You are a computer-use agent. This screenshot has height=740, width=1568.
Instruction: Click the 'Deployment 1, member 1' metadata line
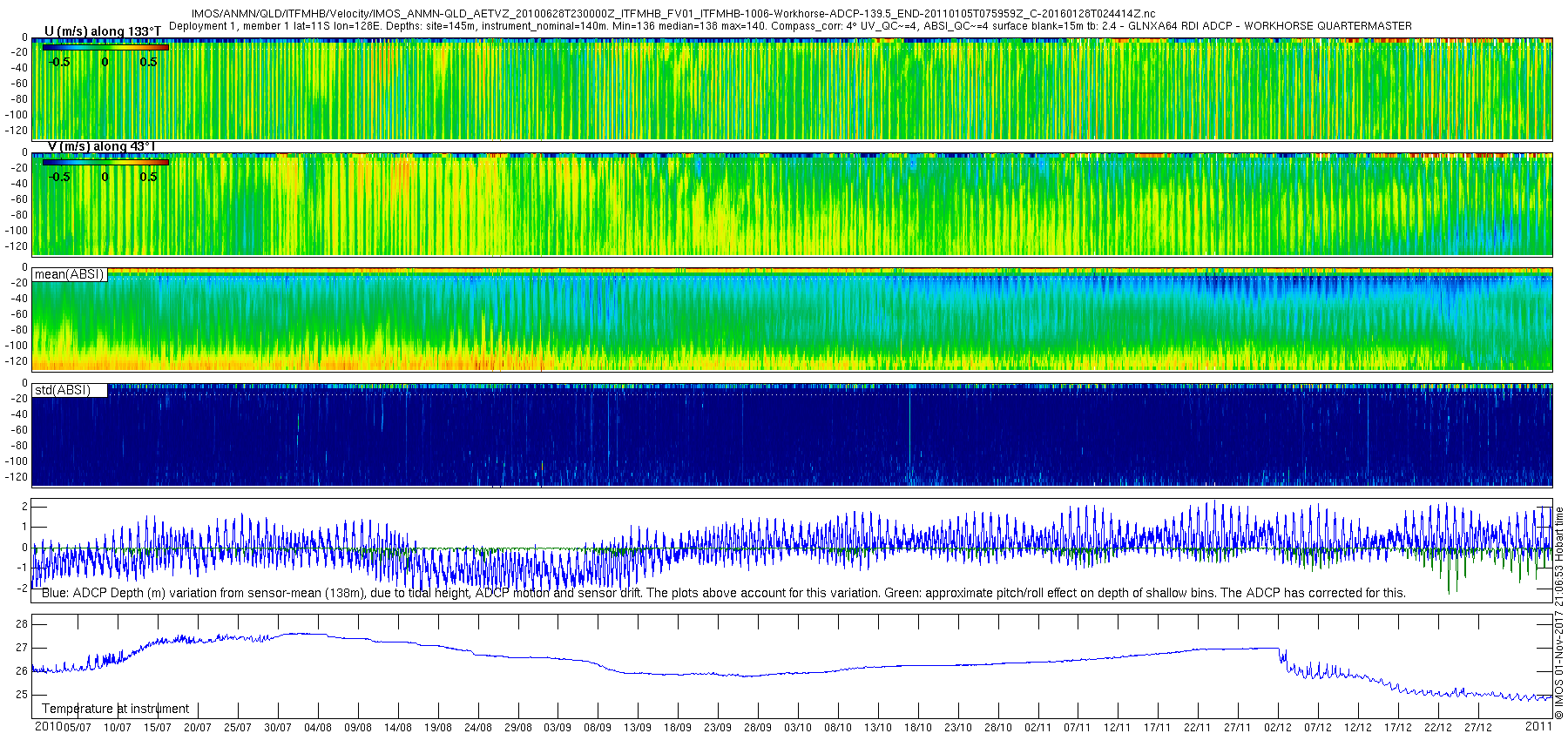790,26
